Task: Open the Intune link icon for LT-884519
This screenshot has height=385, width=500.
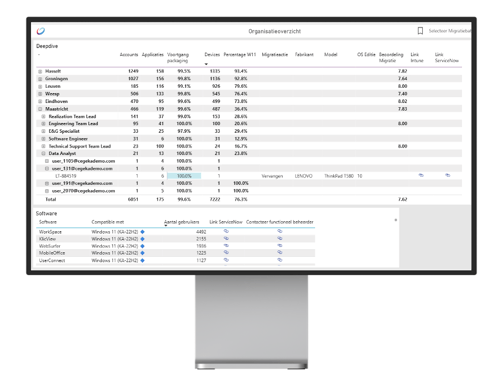Action: pyautogui.click(x=421, y=175)
